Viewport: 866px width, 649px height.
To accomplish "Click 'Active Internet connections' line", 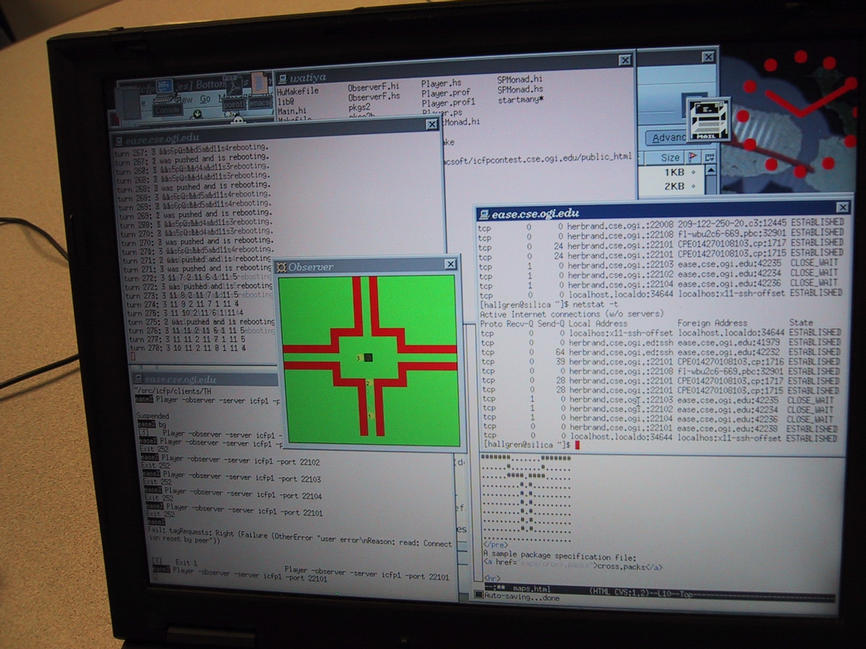I will (x=572, y=314).
